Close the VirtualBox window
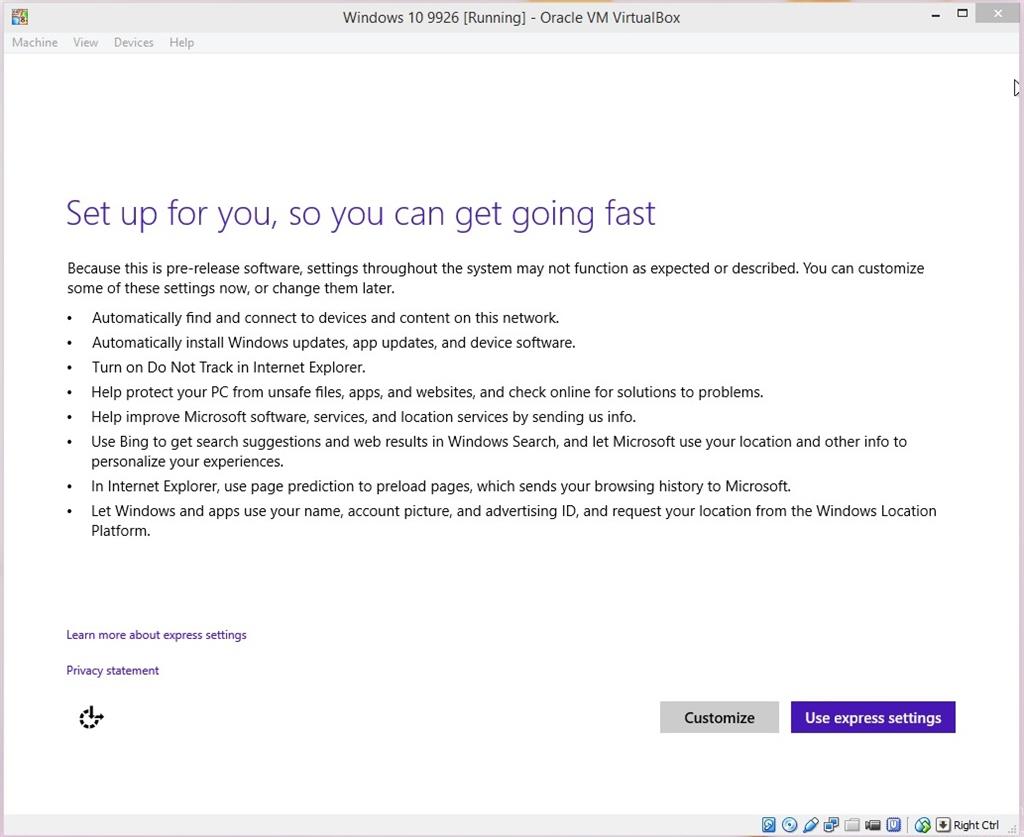This screenshot has width=1024, height=837. (999, 13)
